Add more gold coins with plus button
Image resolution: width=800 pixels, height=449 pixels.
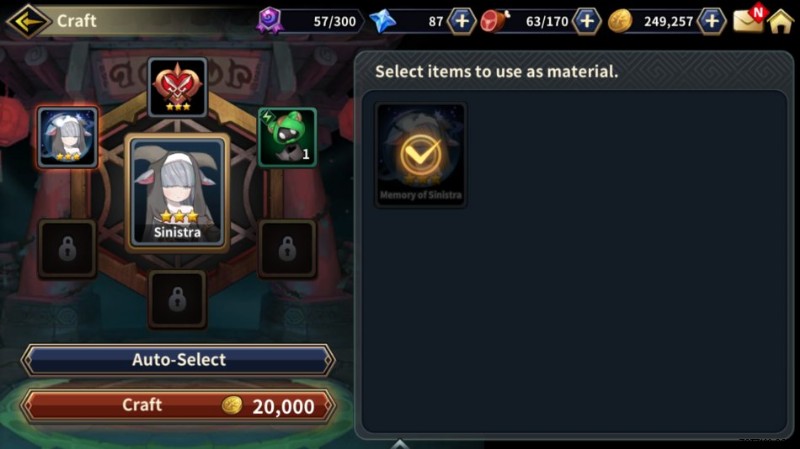point(712,21)
